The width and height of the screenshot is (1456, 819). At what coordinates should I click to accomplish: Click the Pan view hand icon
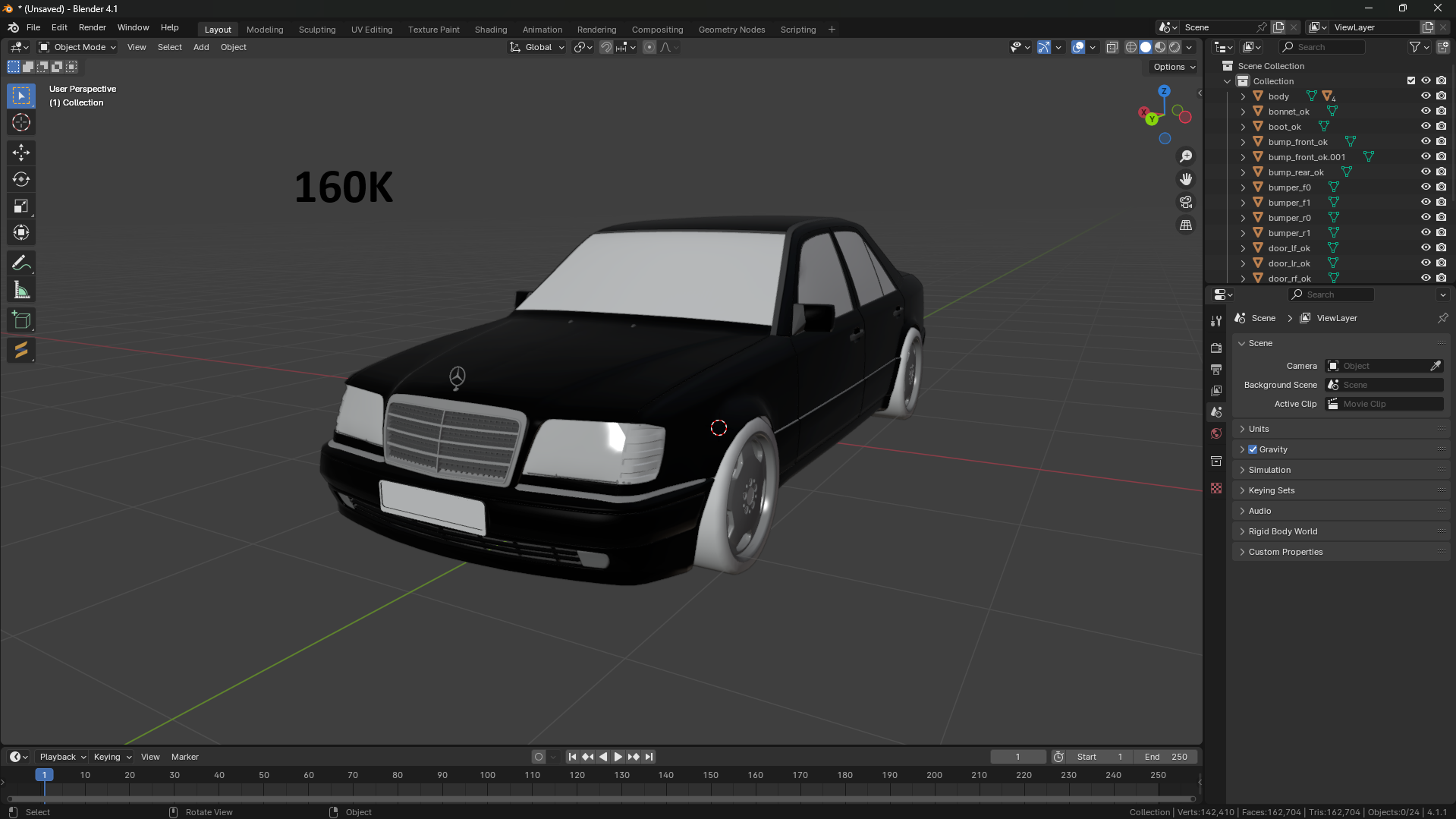click(x=1185, y=179)
